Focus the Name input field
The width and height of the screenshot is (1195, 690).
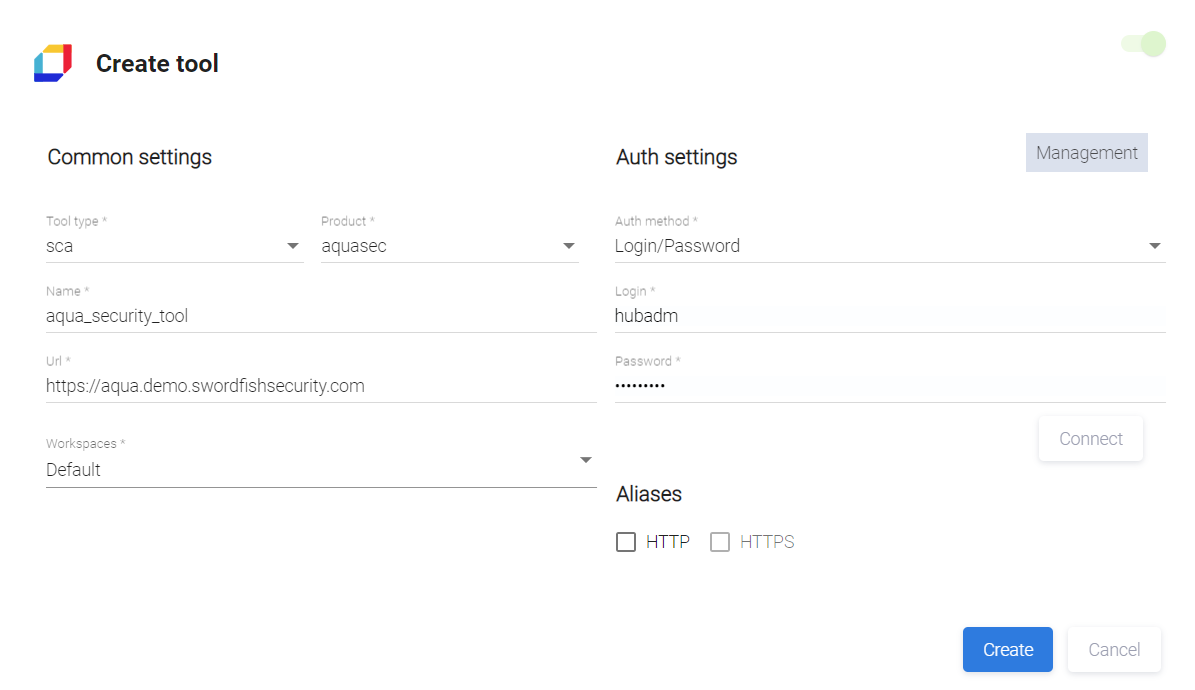tap(320, 316)
